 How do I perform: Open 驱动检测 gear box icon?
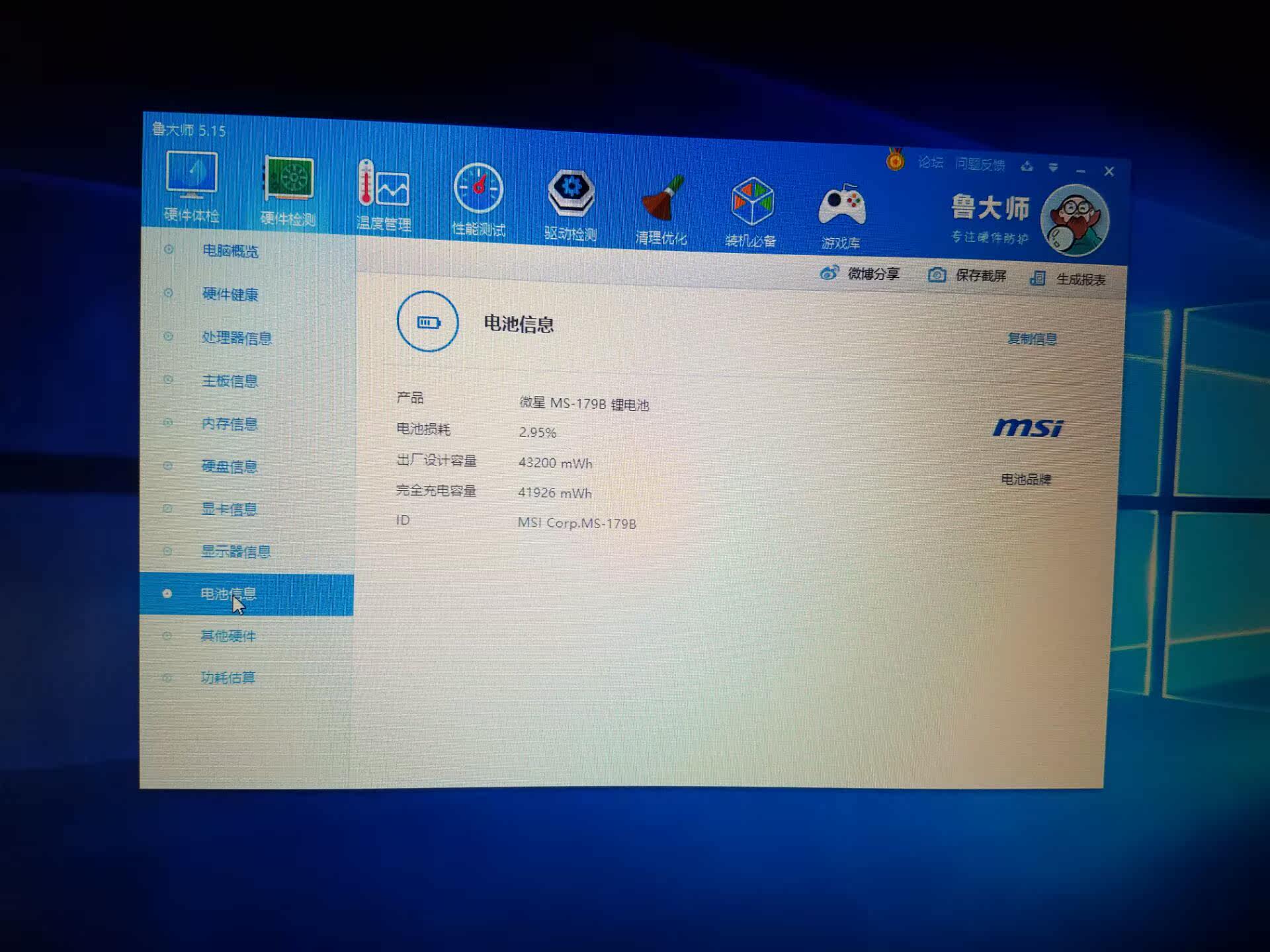[571, 194]
